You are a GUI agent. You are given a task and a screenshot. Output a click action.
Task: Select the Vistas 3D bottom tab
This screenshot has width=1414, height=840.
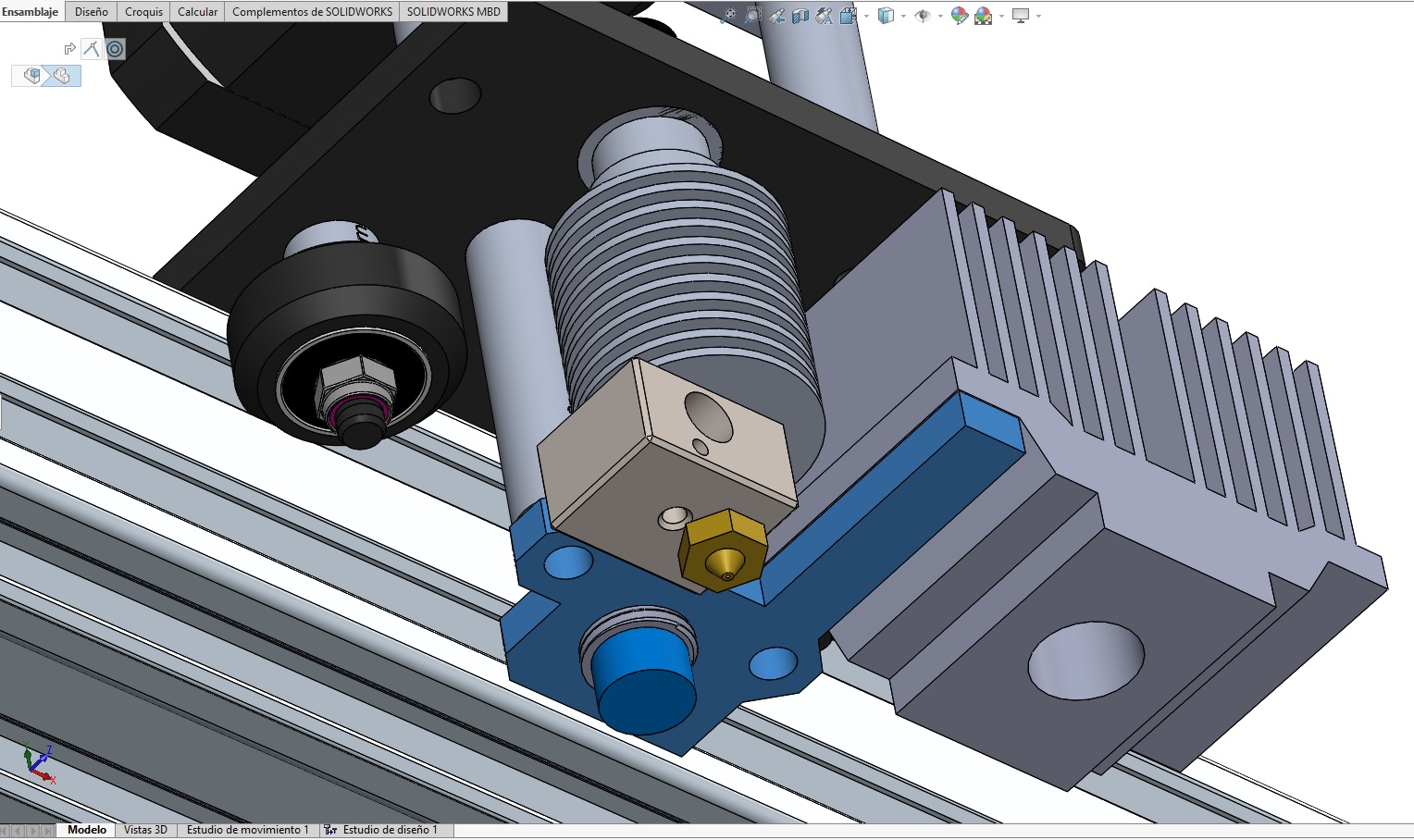click(145, 830)
